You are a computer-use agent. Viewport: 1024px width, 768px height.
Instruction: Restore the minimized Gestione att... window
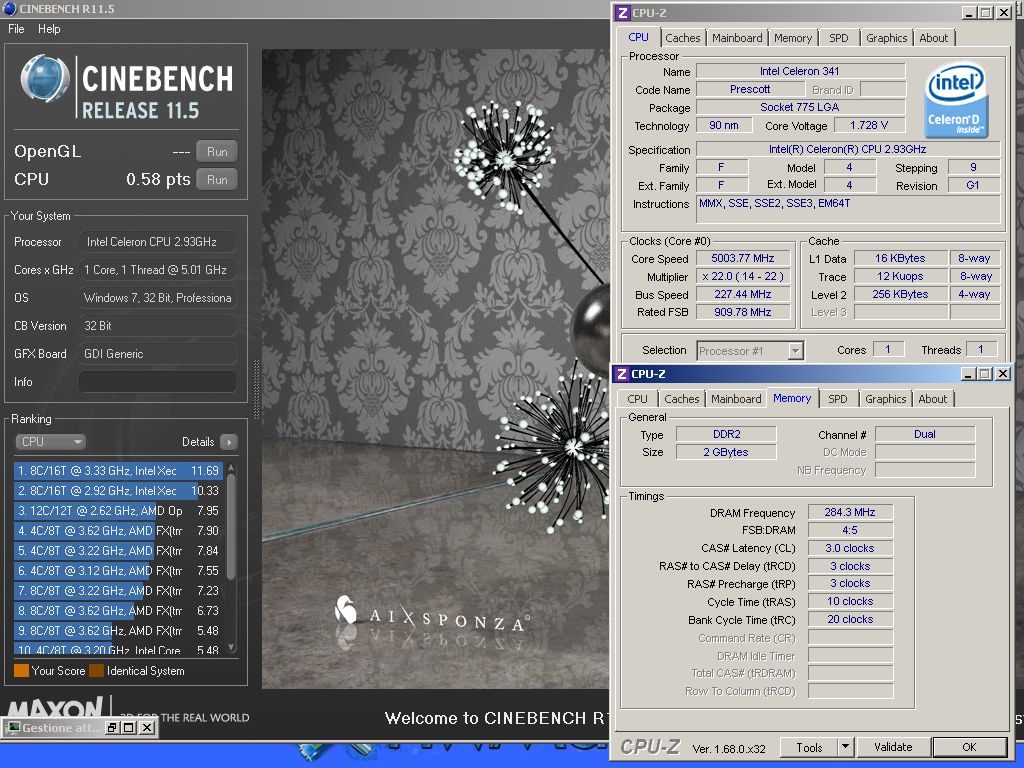(112, 728)
